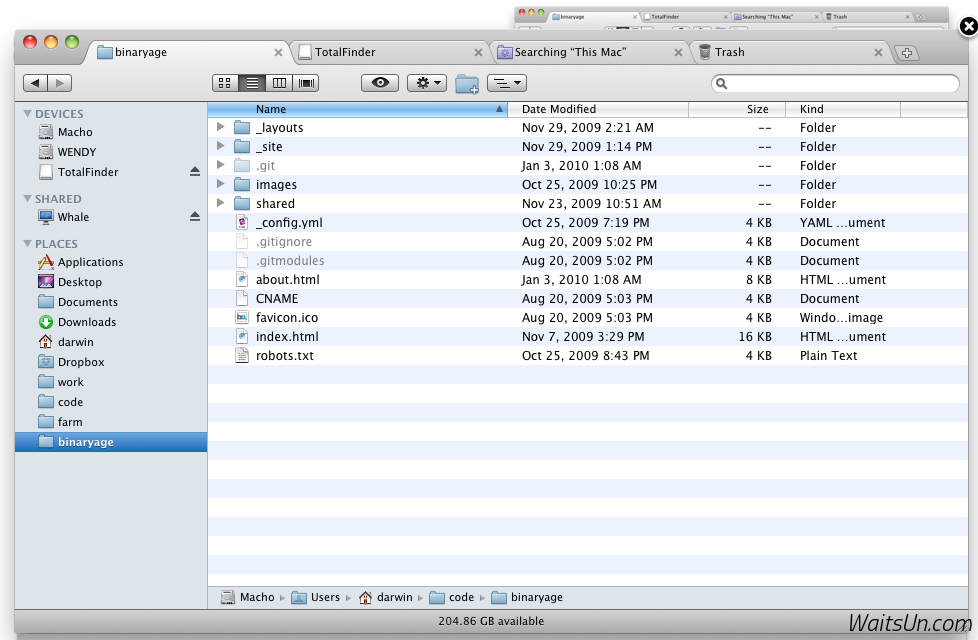Image resolution: width=978 pixels, height=640 pixels.
Task: Expand the images folder disclosure triangle
Action: pos(221,185)
